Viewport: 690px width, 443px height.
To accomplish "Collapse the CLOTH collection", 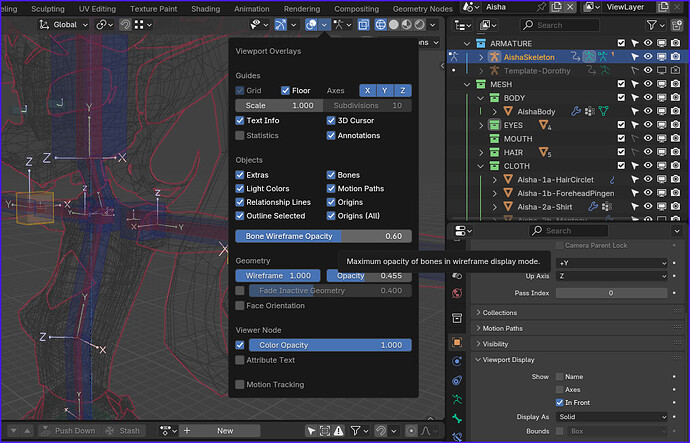I will (481, 166).
